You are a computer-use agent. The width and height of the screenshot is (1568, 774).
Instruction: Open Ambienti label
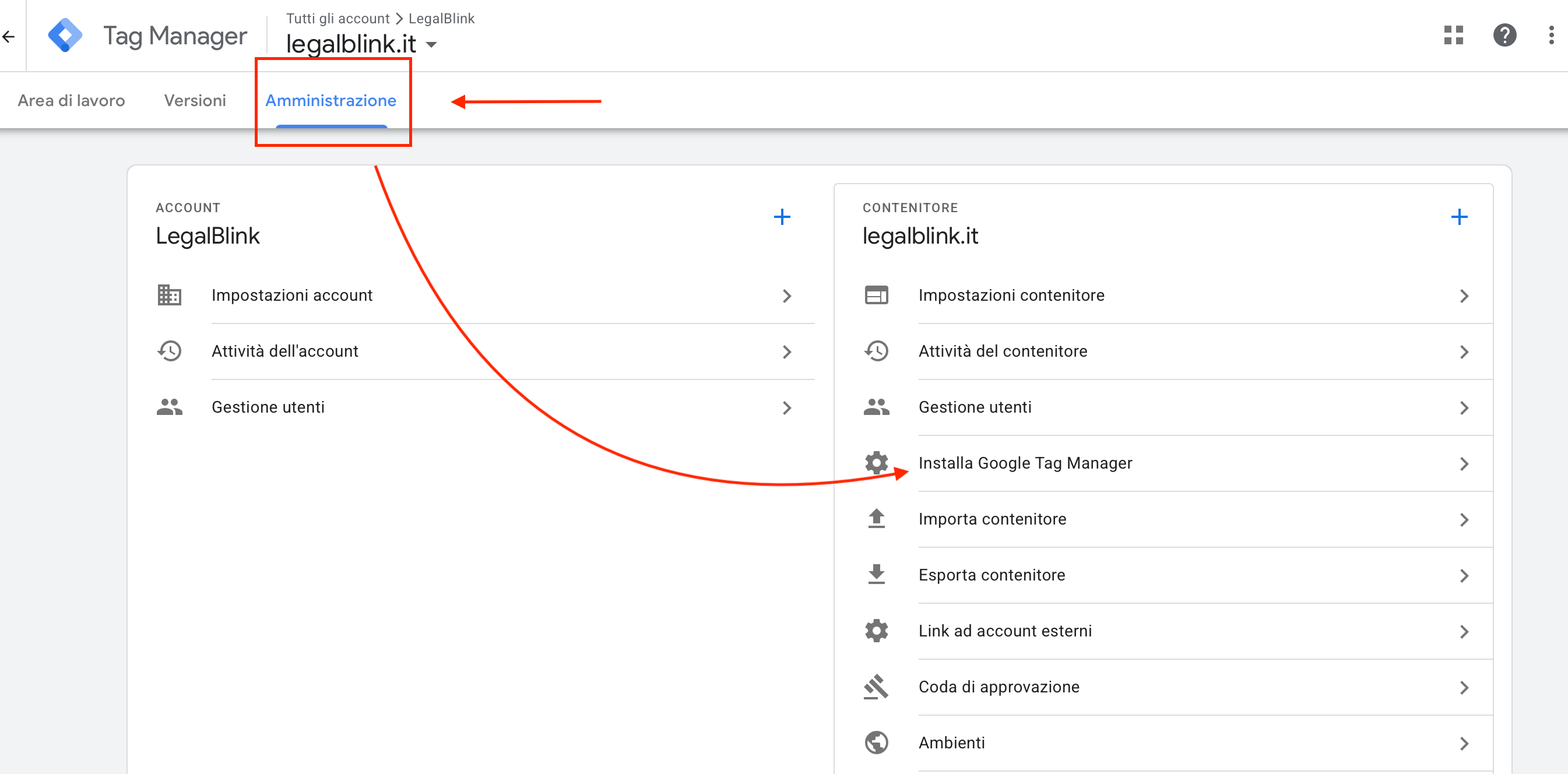click(x=952, y=743)
